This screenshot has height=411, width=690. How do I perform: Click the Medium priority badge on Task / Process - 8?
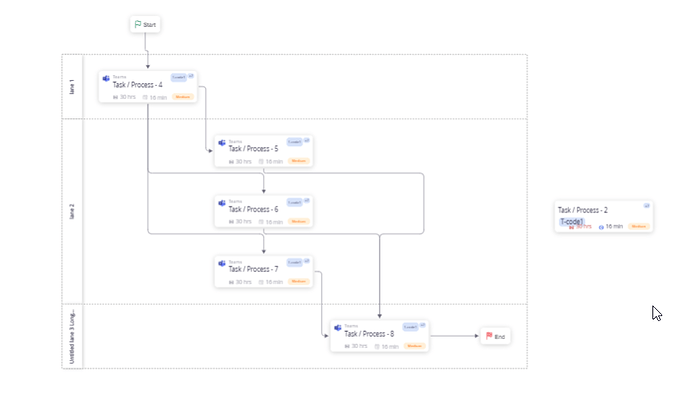[414, 346]
